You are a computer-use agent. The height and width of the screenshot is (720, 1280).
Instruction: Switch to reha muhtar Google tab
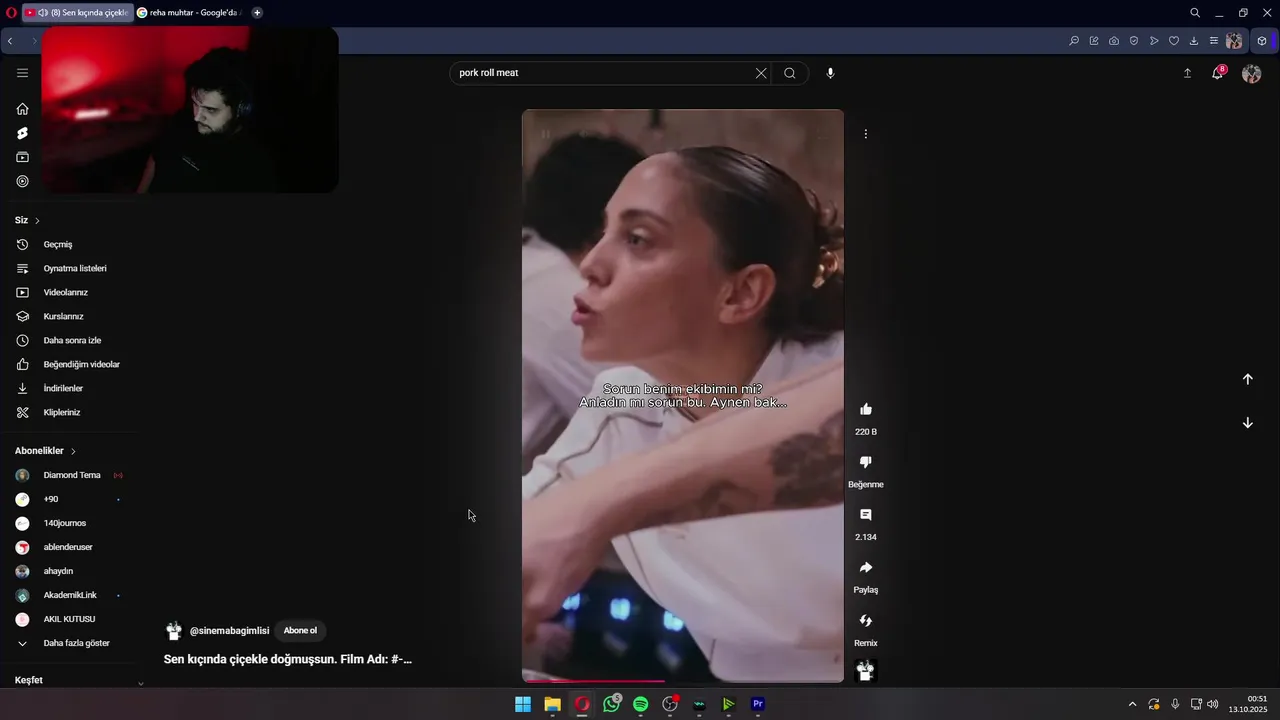pos(190,13)
